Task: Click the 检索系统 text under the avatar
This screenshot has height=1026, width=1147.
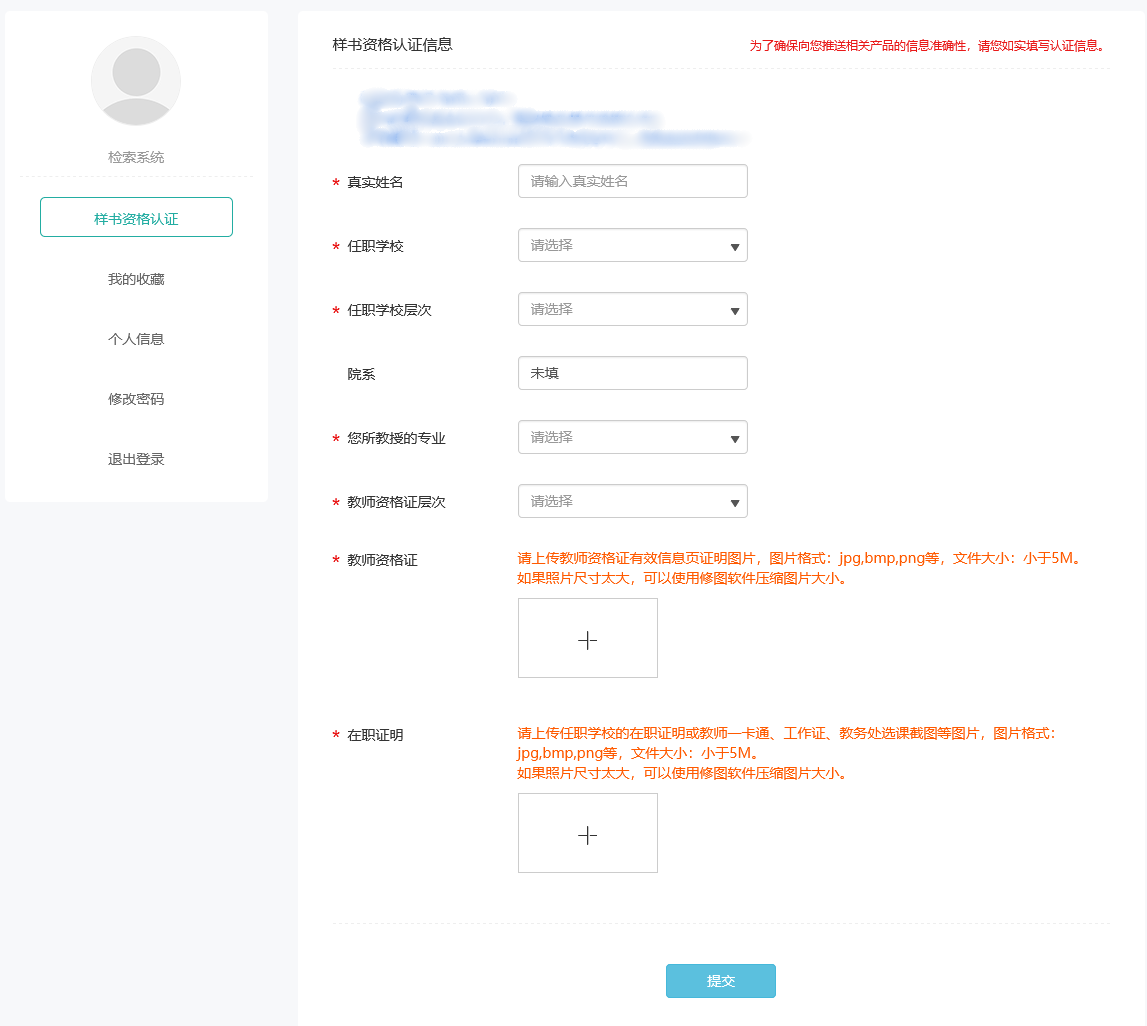Action: 136,158
